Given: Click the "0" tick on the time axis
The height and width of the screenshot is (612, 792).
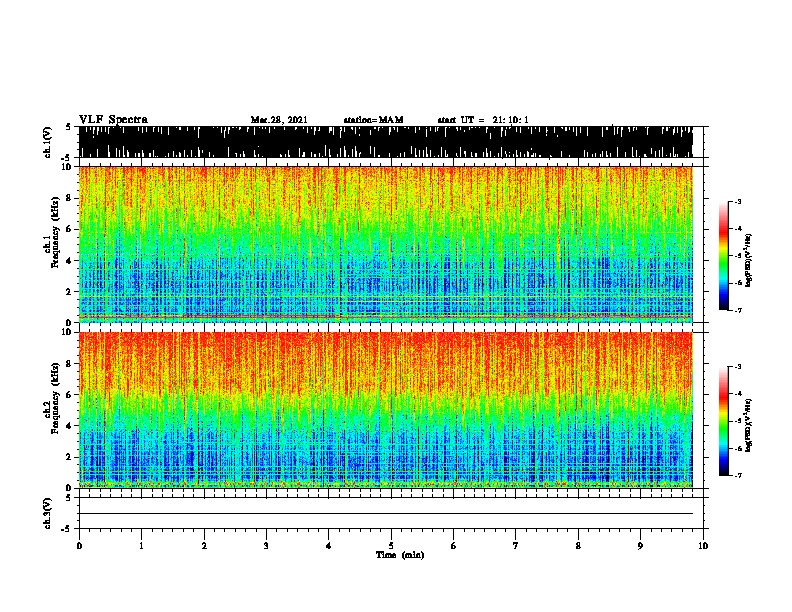Looking at the screenshot, I should point(79,546).
